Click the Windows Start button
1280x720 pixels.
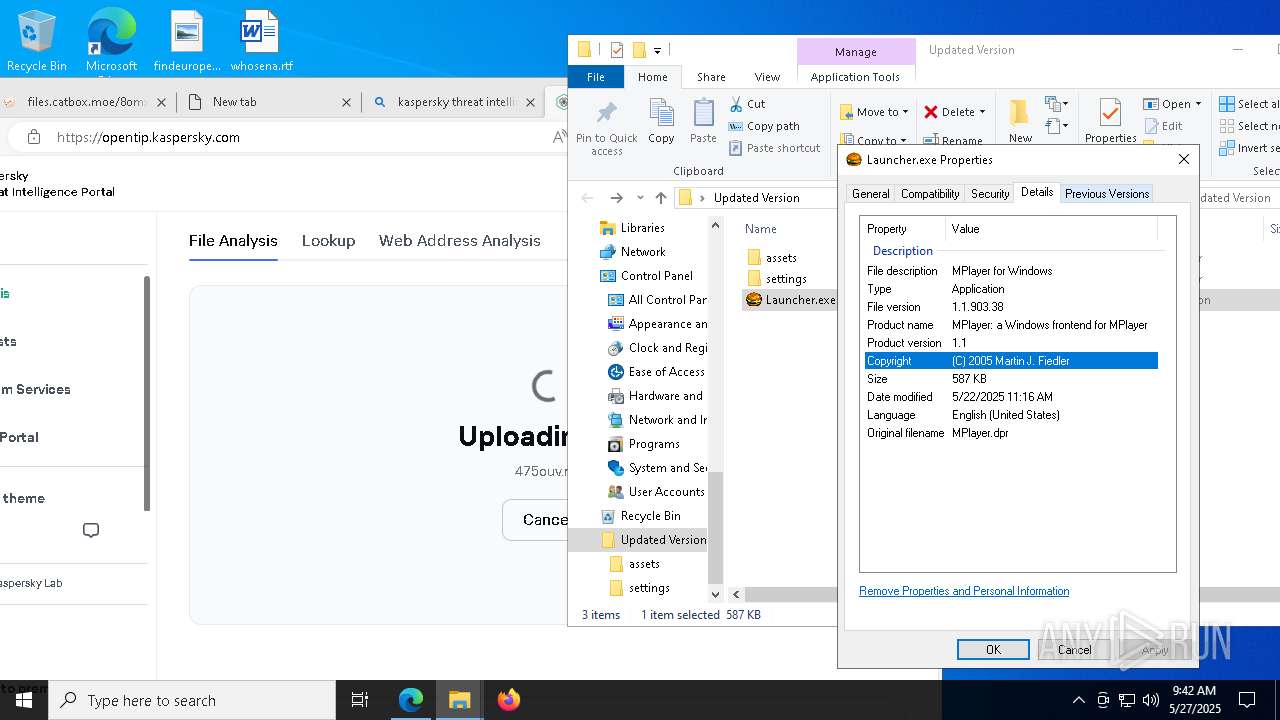pos(24,700)
